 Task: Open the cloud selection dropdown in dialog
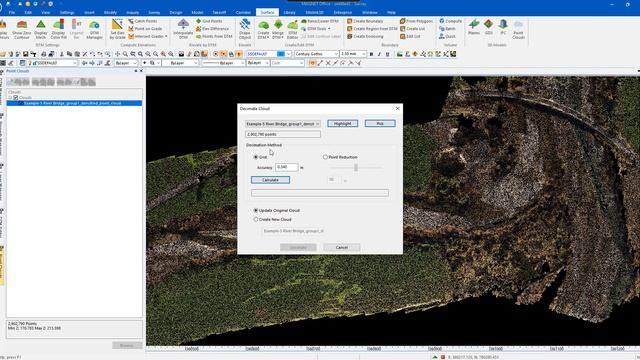point(282,124)
